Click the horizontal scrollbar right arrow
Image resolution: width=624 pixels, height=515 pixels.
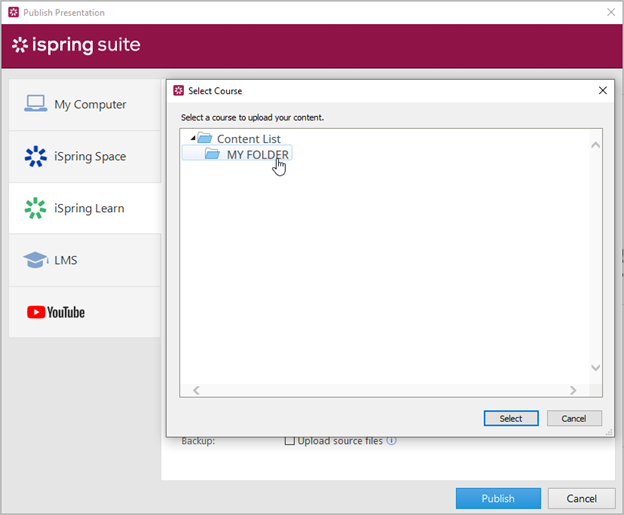[573, 390]
